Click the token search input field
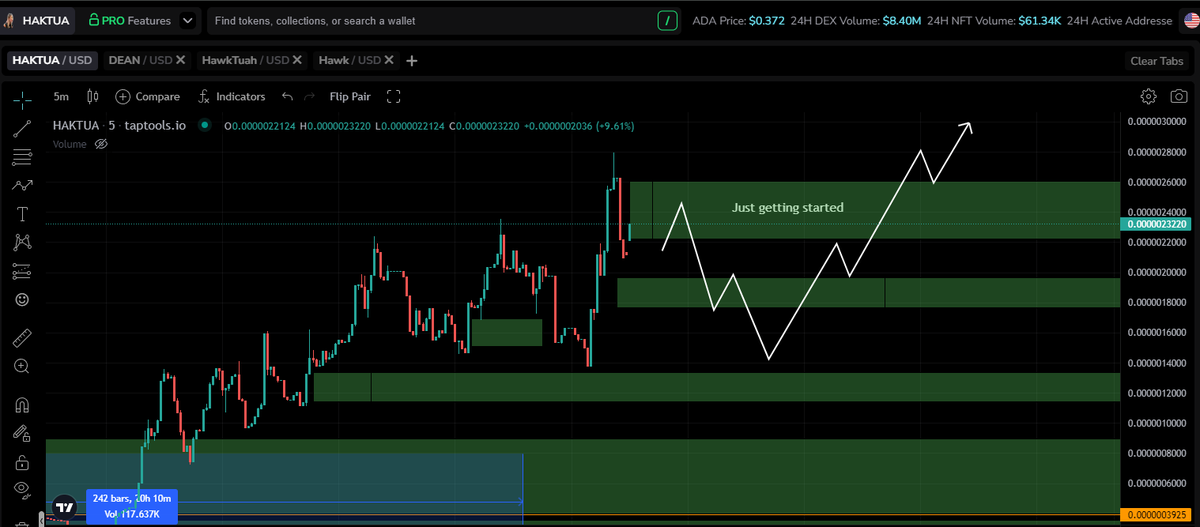 [x=430, y=20]
